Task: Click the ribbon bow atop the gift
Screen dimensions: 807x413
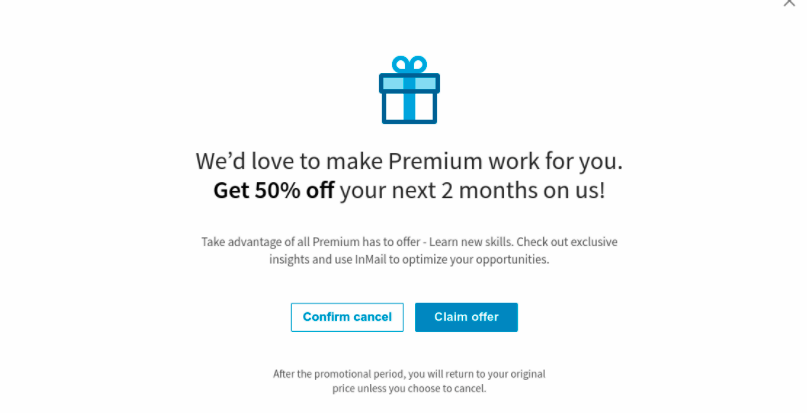Action: coord(409,64)
